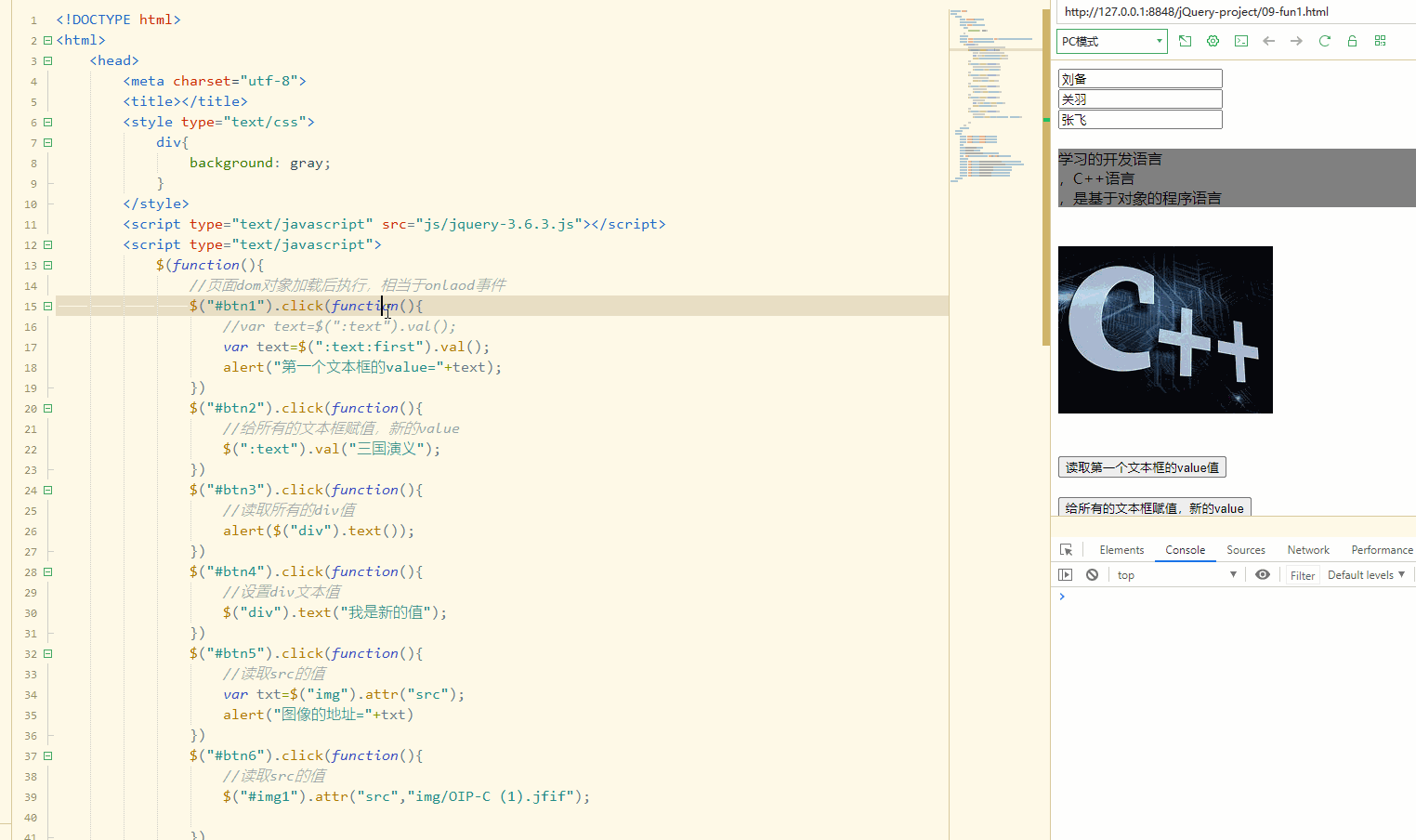
Task: Collapse the div rule on line 7
Action: coord(48,142)
